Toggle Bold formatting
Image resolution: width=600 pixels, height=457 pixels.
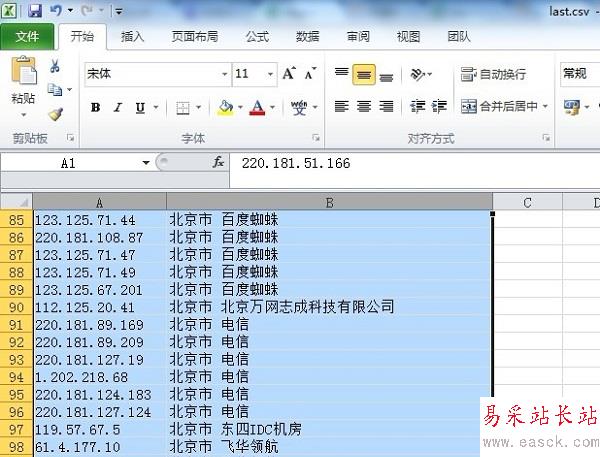(96, 108)
